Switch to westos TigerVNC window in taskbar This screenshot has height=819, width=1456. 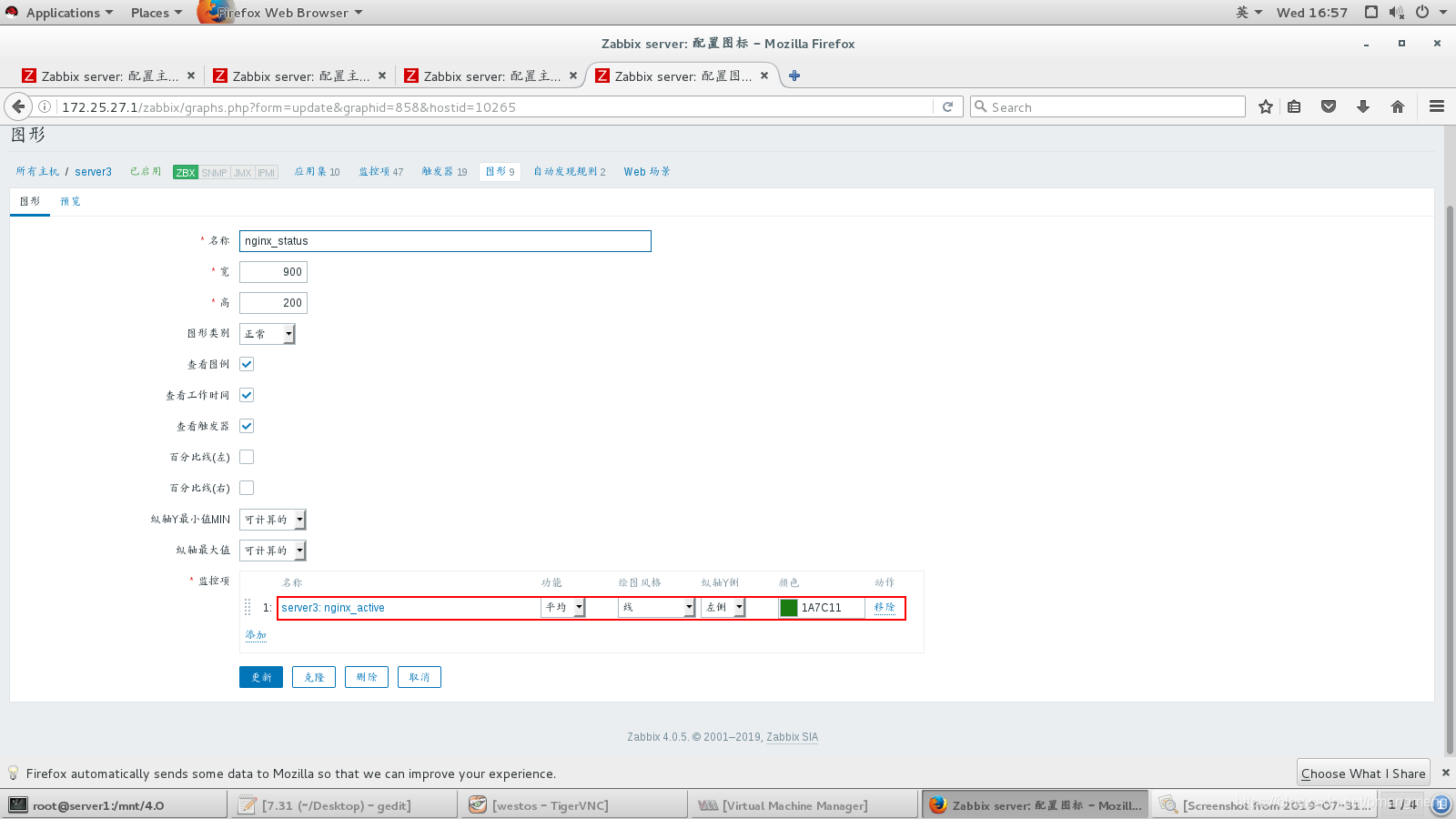(x=575, y=805)
